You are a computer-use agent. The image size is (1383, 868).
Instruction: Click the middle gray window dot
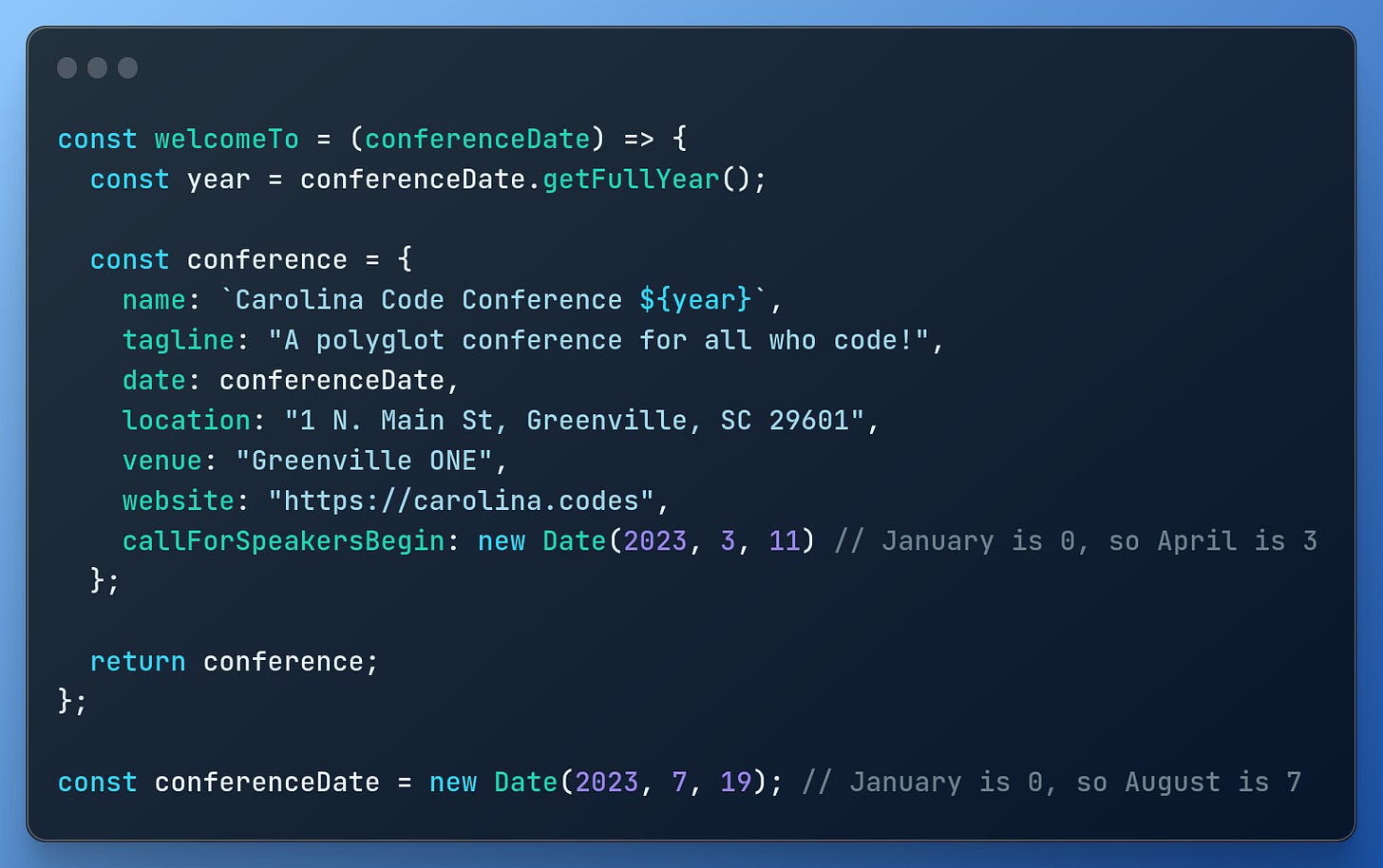click(97, 67)
